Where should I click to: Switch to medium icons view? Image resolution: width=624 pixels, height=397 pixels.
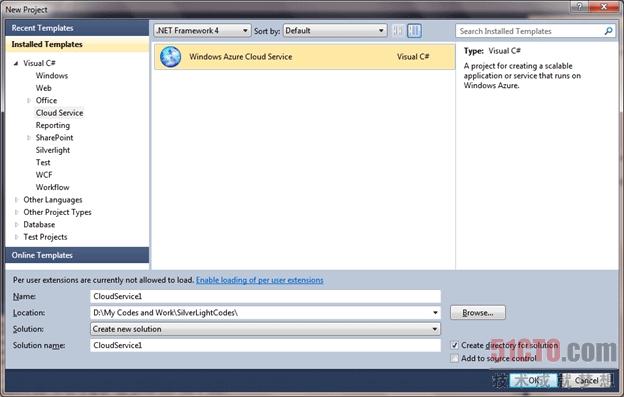click(x=414, y=31)
